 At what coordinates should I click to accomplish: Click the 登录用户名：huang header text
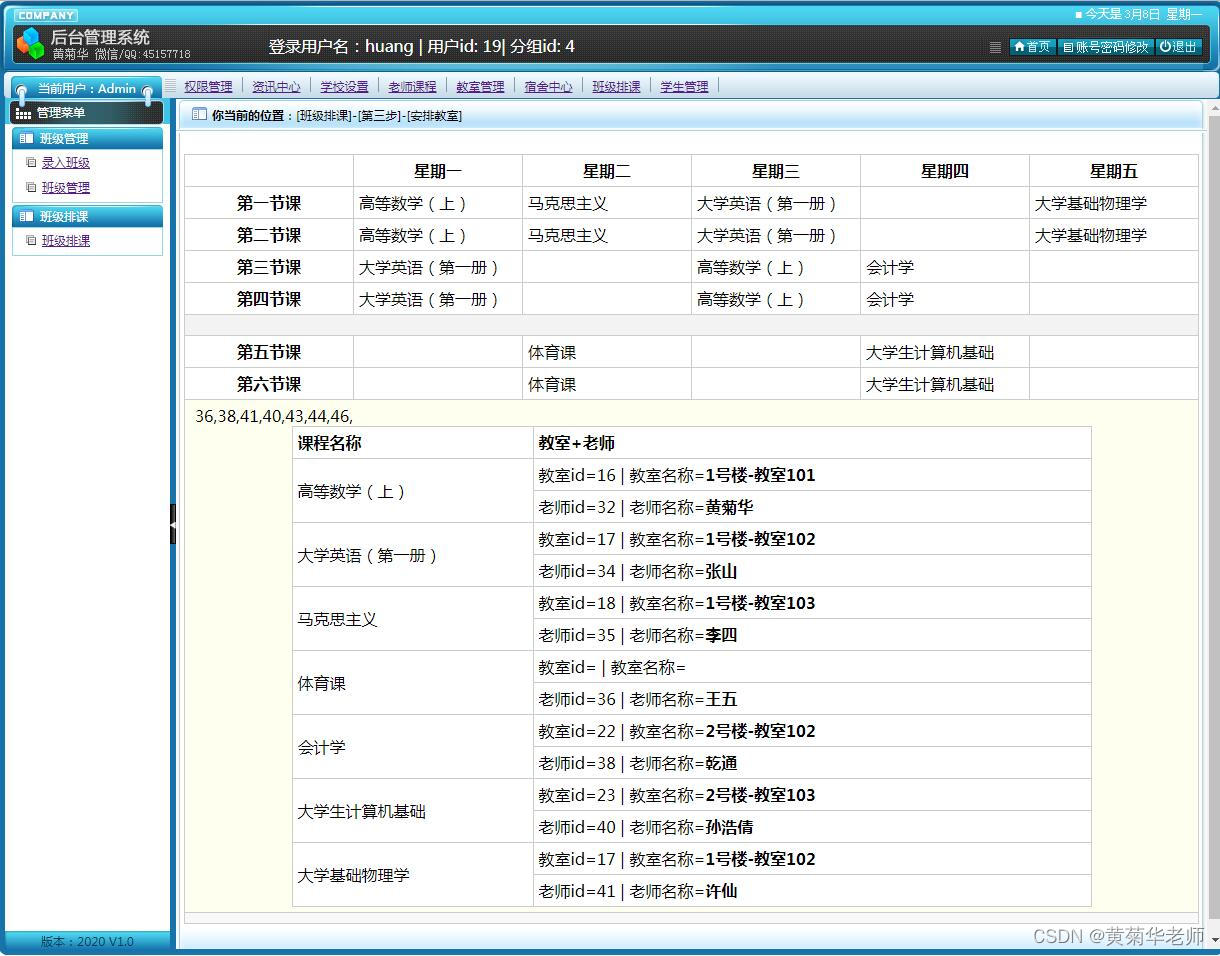[x=341, y=46]
